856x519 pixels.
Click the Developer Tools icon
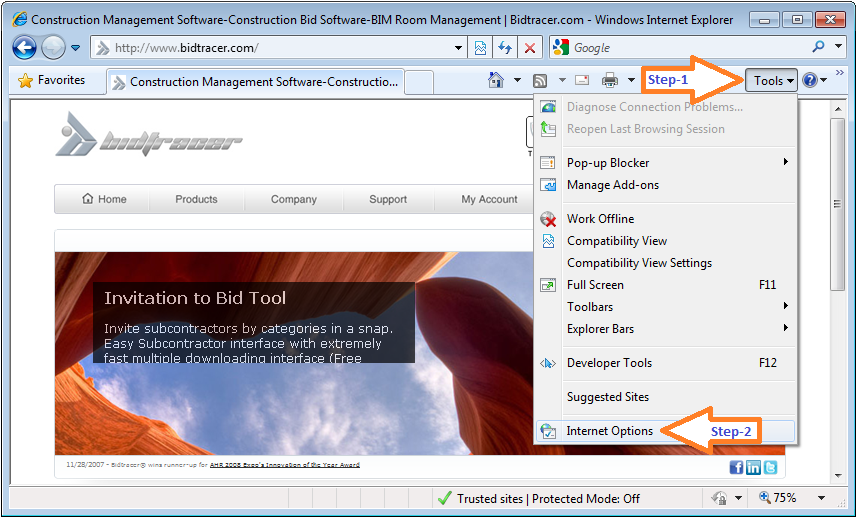(x=548, y=363)
